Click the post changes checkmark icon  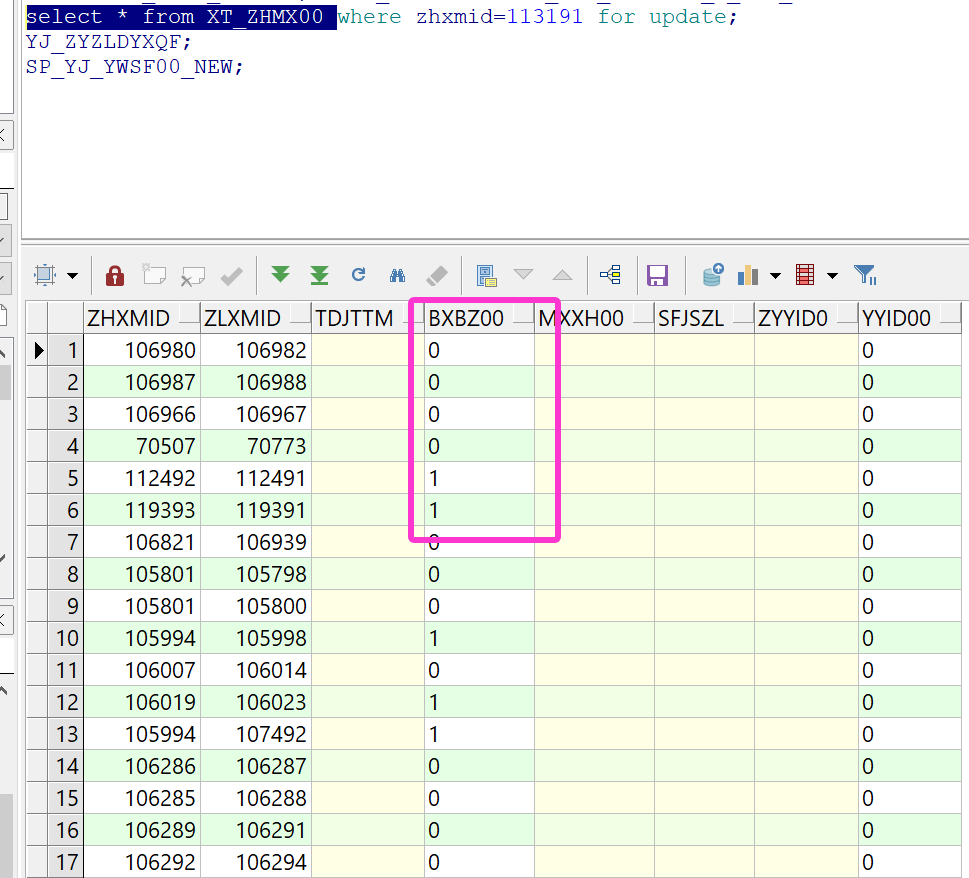231,275
